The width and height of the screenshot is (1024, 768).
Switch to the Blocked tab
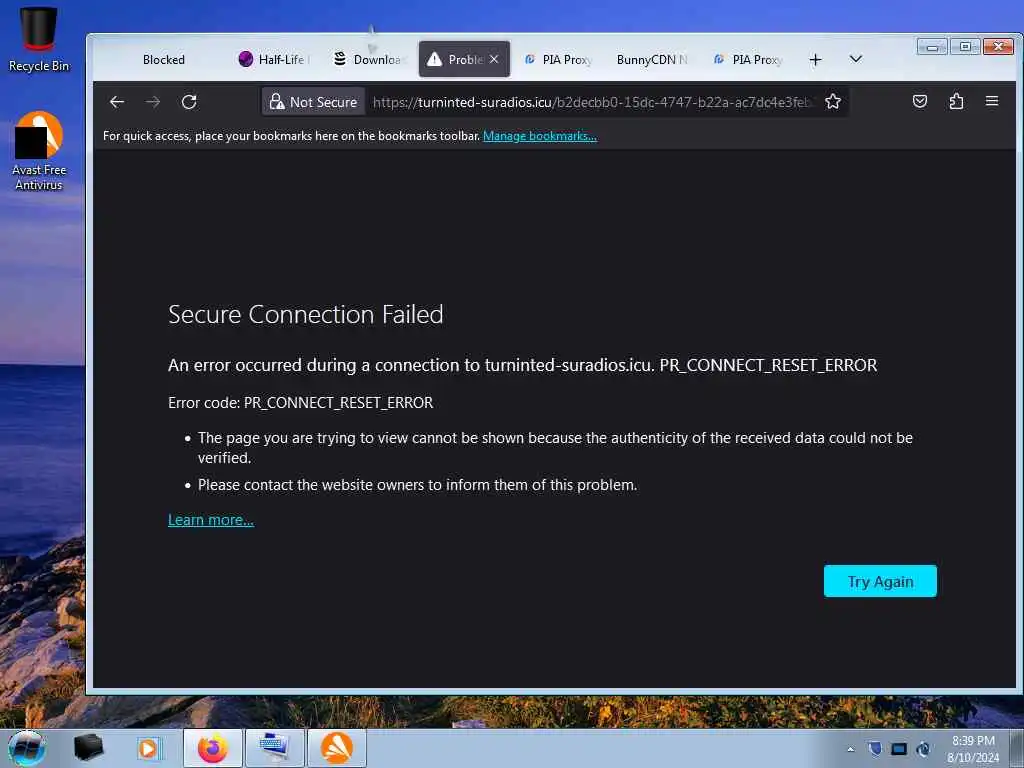click(164, 59)
